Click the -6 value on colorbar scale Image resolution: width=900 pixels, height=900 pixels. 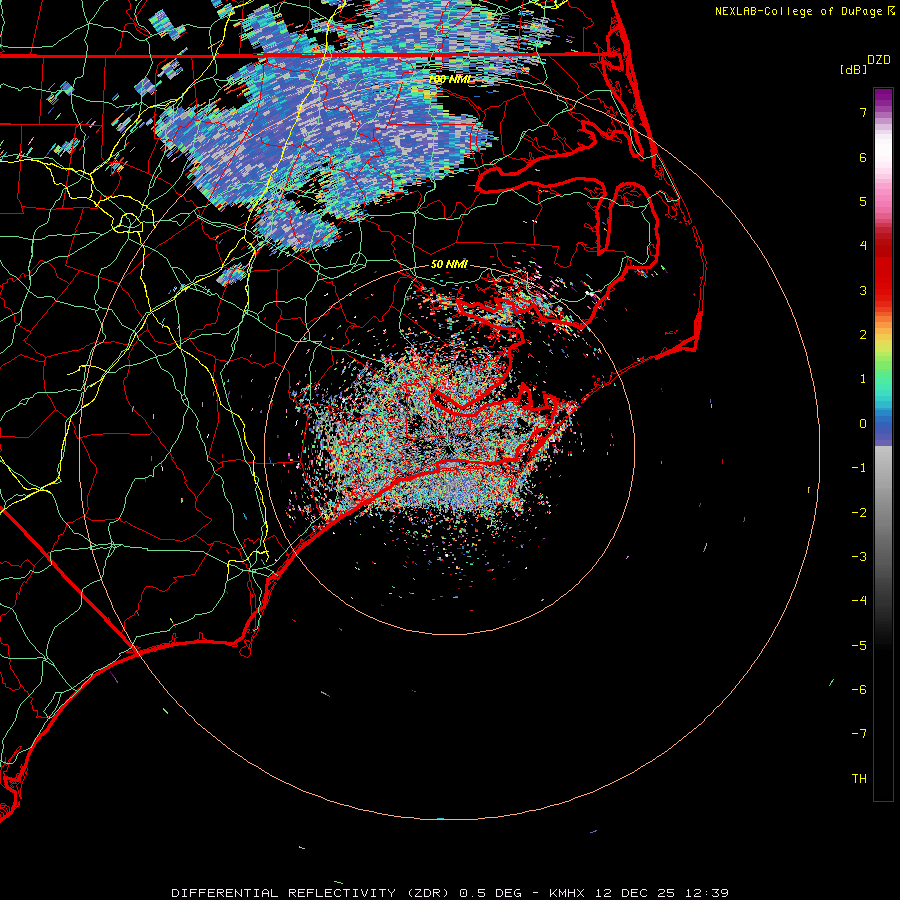pos(859,690)
